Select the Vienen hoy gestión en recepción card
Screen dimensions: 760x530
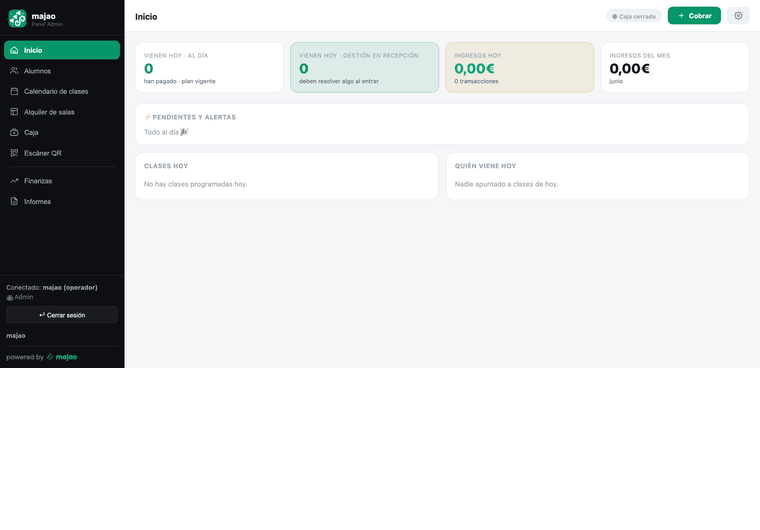pyautogui.click(x=364, y=67)
